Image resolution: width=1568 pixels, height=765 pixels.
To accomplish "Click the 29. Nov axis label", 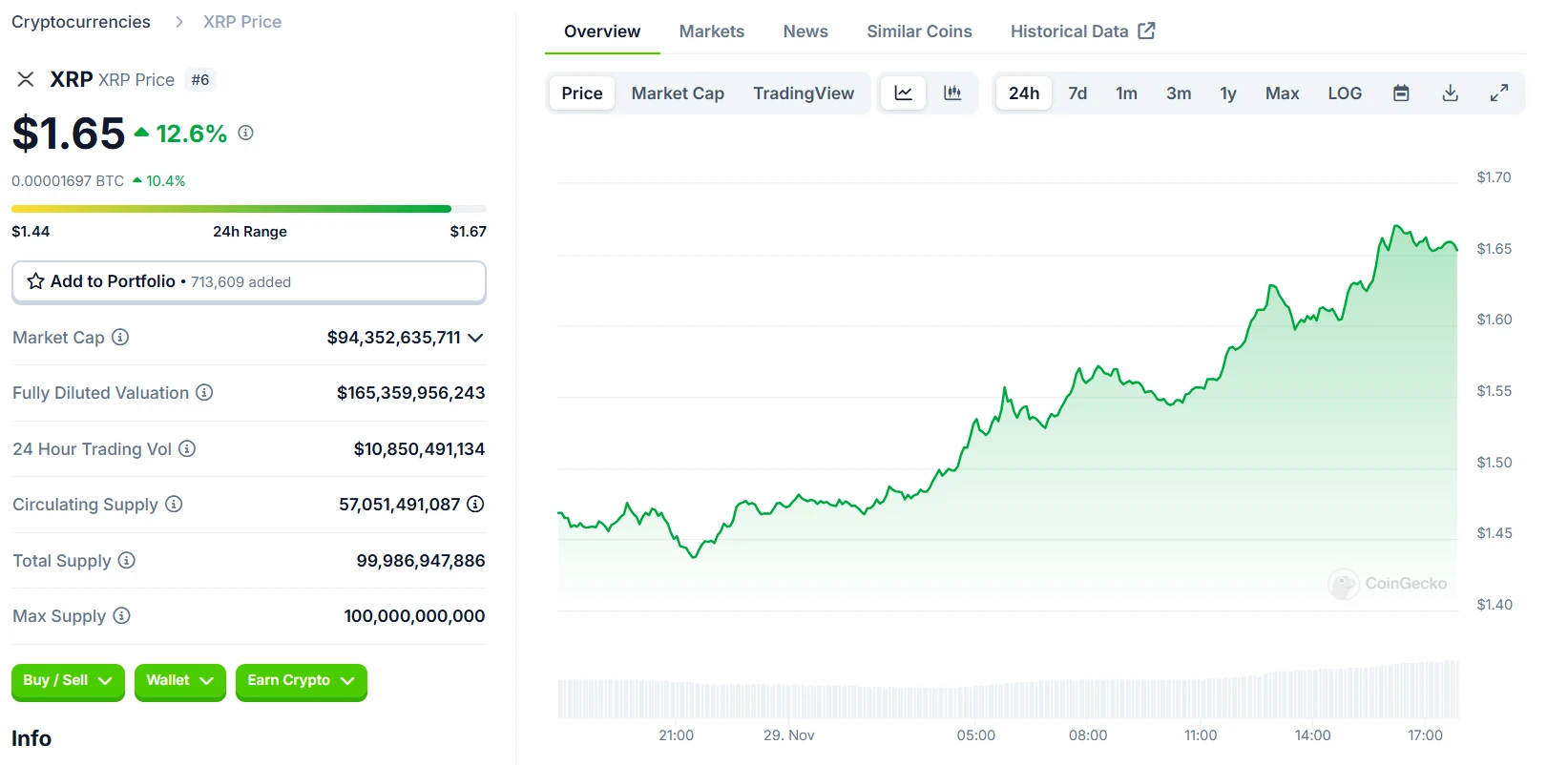I will click(x=789, y=735).
